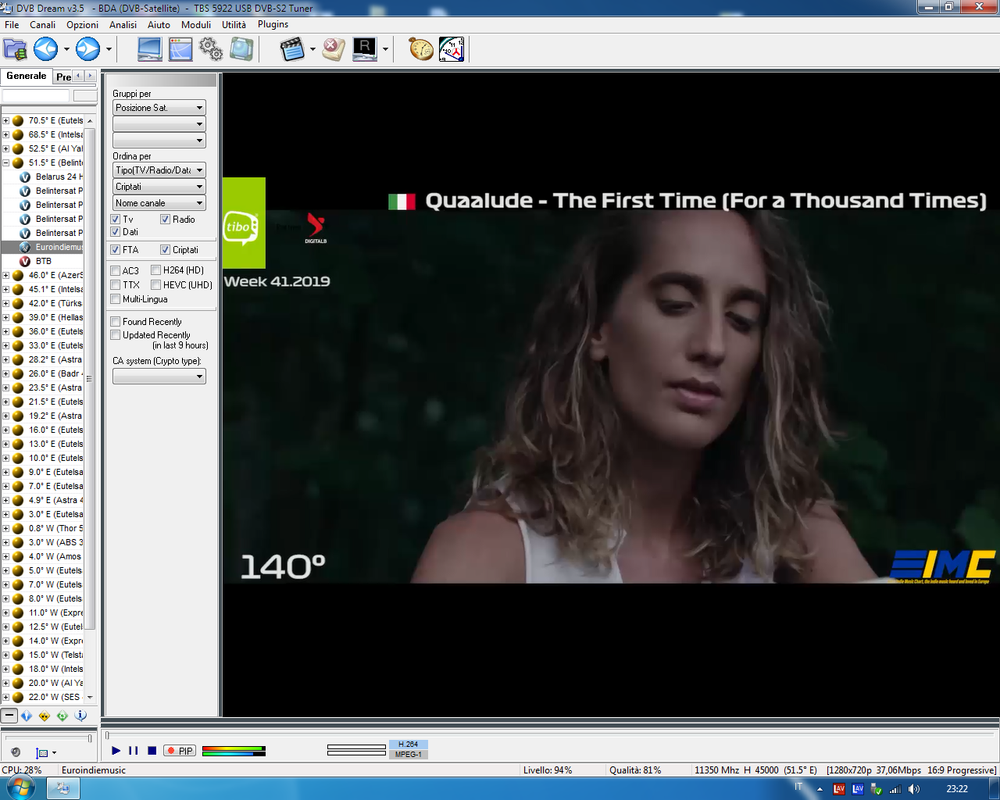The width and height of the screenshot is (1000, 800).
Task: Click the DVB Dream taskbar button
Action: pos(63,789)
